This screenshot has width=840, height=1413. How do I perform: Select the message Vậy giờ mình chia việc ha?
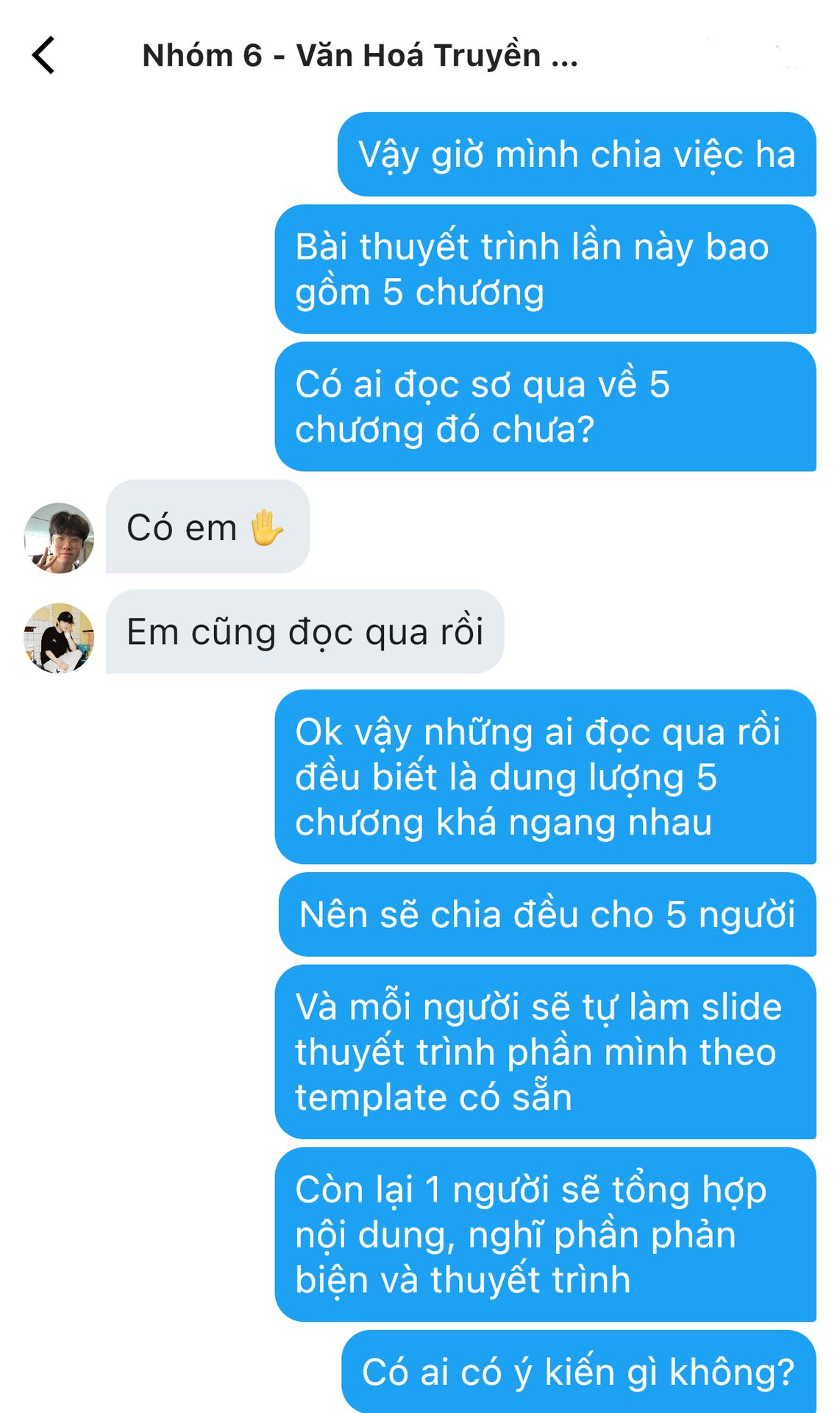click(577, 155)
